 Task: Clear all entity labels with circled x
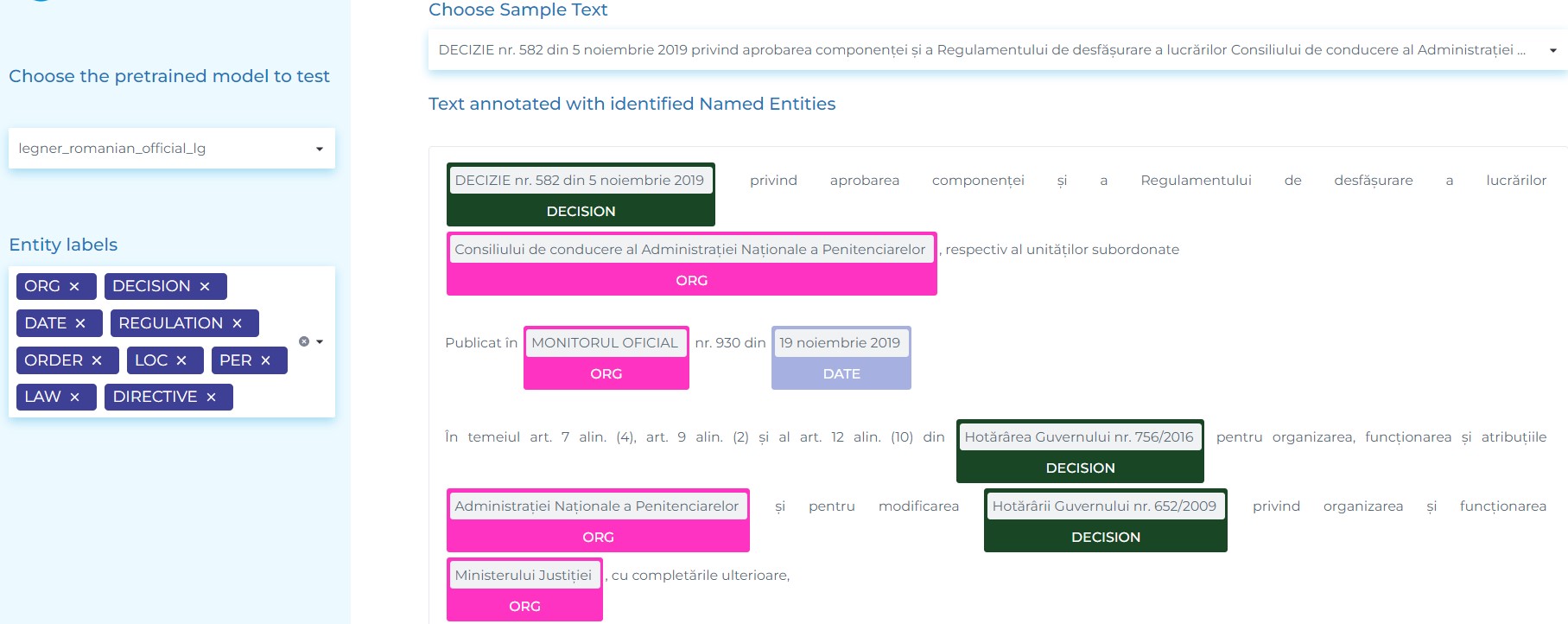click(304, 341)
